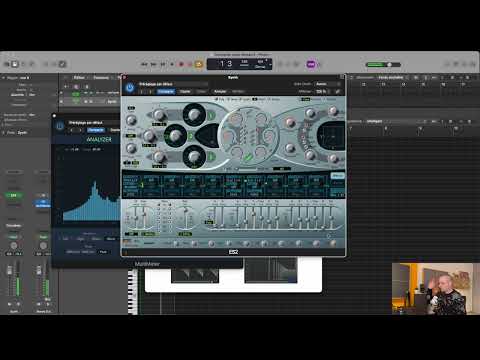Open the Side Chain dropdown in ES2 header
This screenshot has height=360, width=480.
click(x=328, y=84)
